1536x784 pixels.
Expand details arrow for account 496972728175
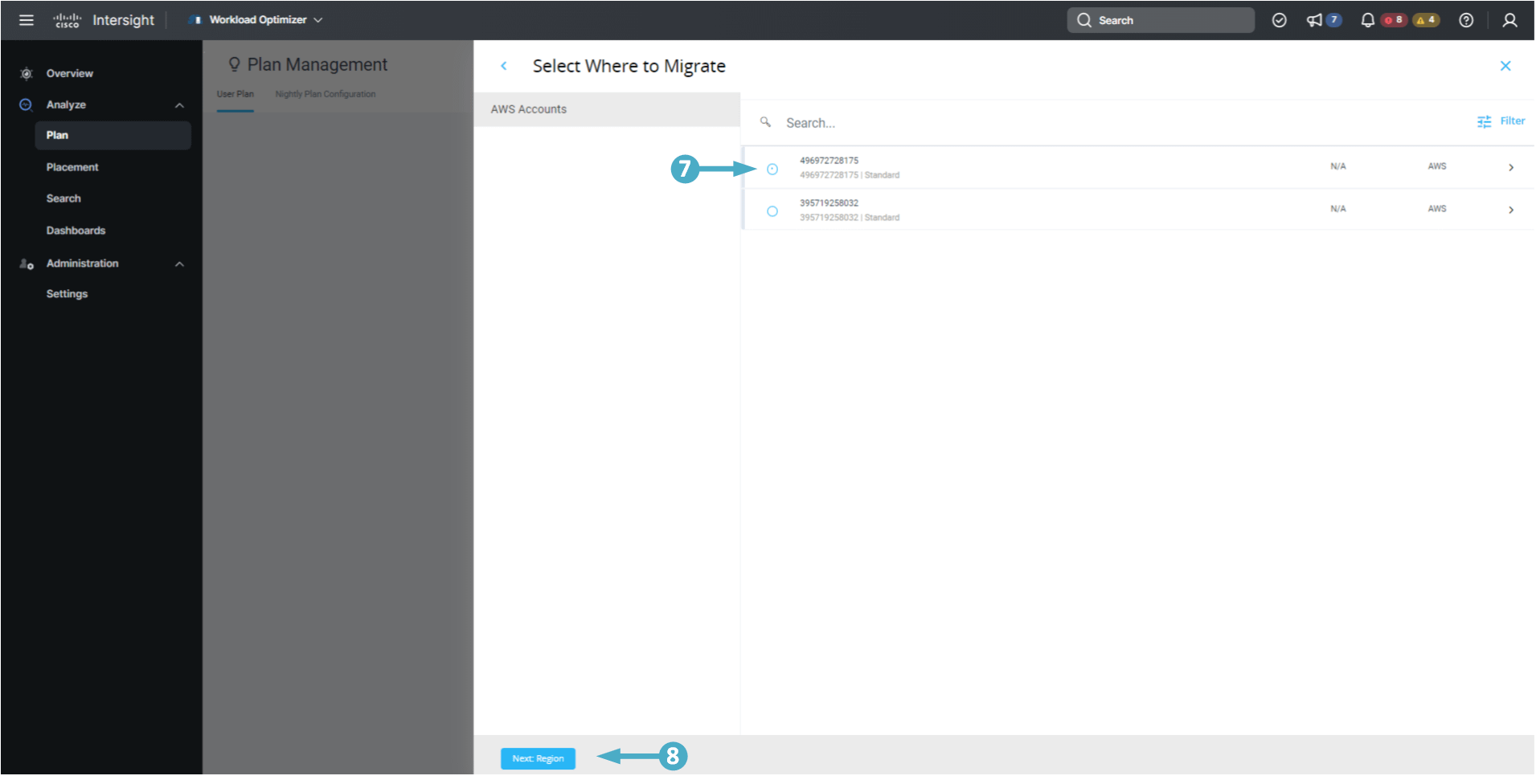point(1510,167)
